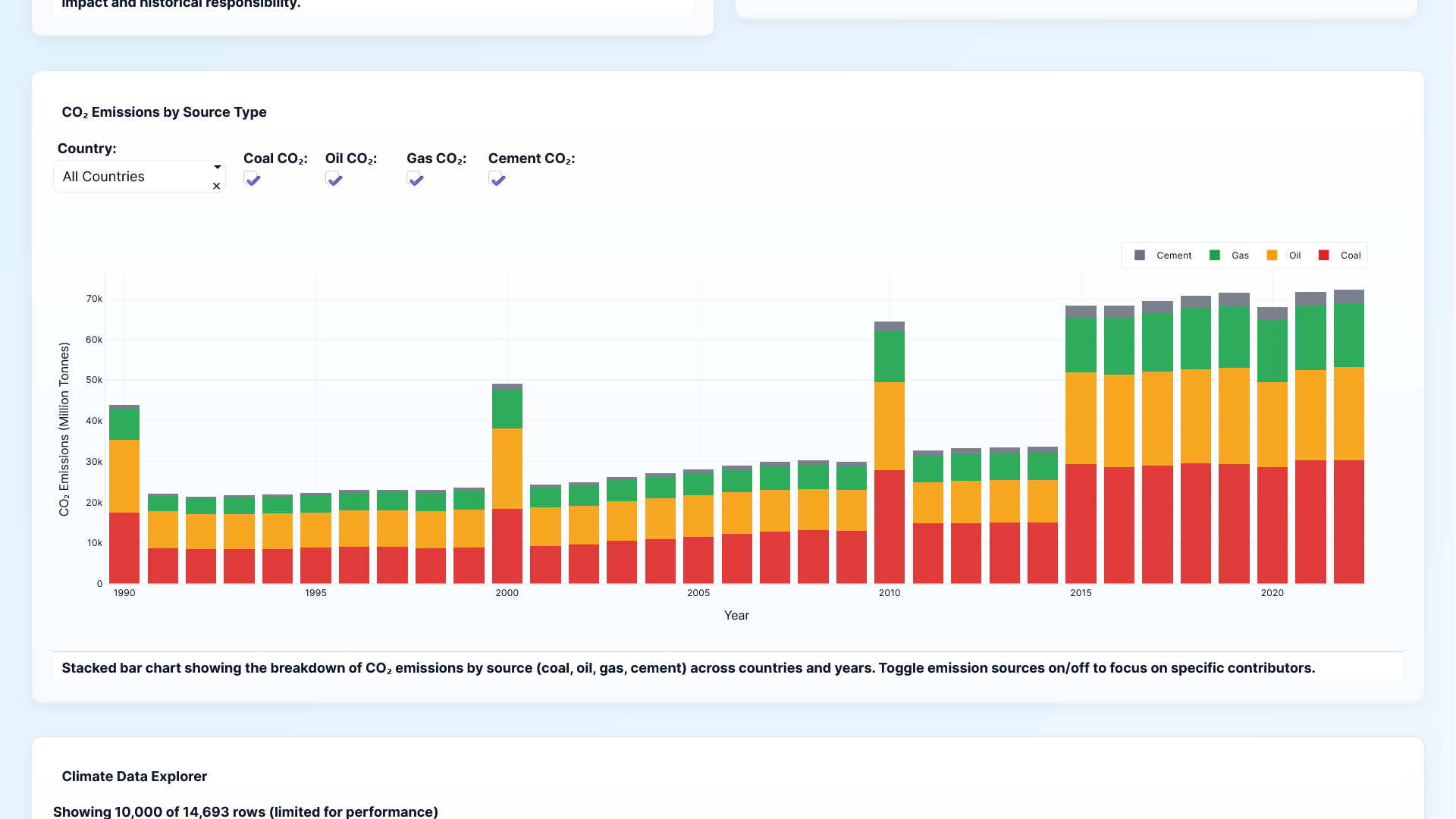This screenshot has height=819, width=1456.
Task: Clear the All Countries selection
Action: pyautogui.click(x=216, y=186)
